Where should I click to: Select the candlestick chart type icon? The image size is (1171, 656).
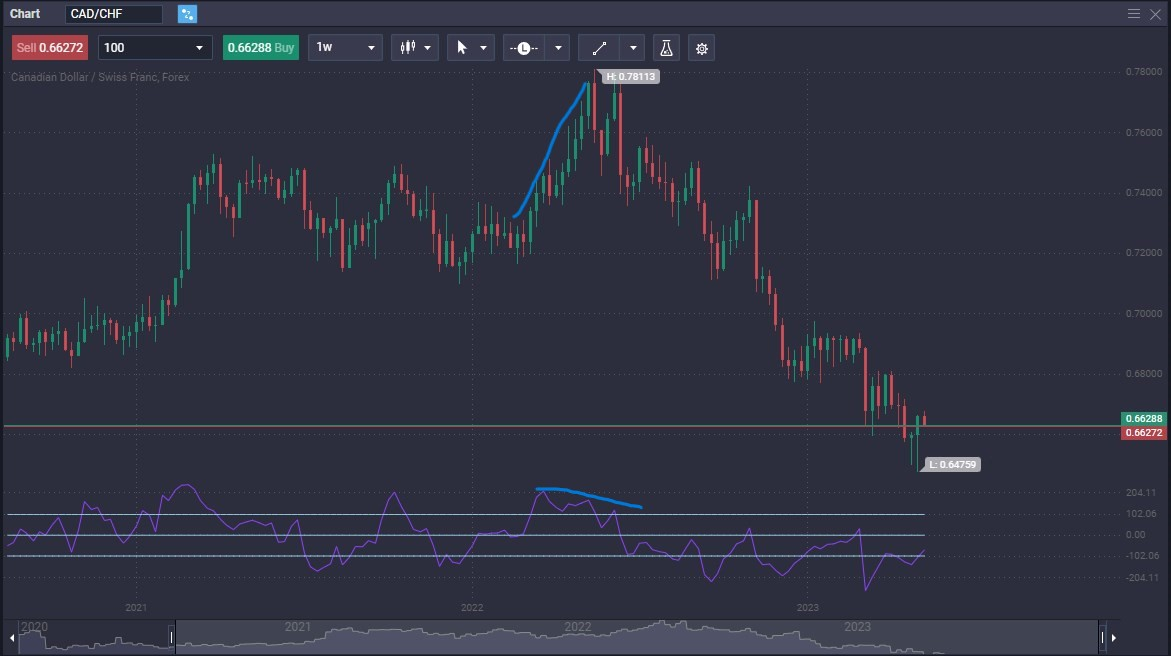point(409,47)
